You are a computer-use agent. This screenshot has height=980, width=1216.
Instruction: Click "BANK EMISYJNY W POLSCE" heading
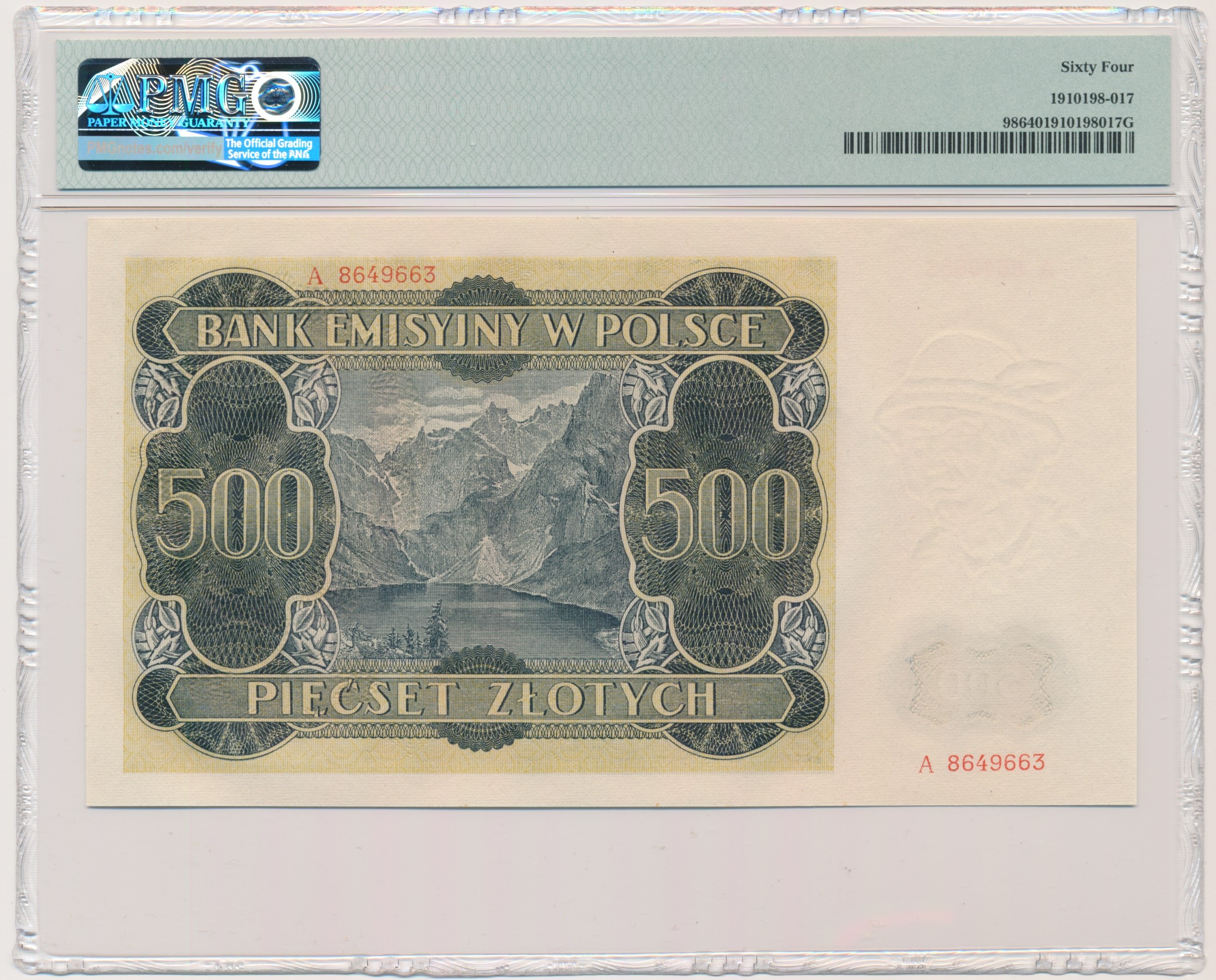tap(482, 330)
